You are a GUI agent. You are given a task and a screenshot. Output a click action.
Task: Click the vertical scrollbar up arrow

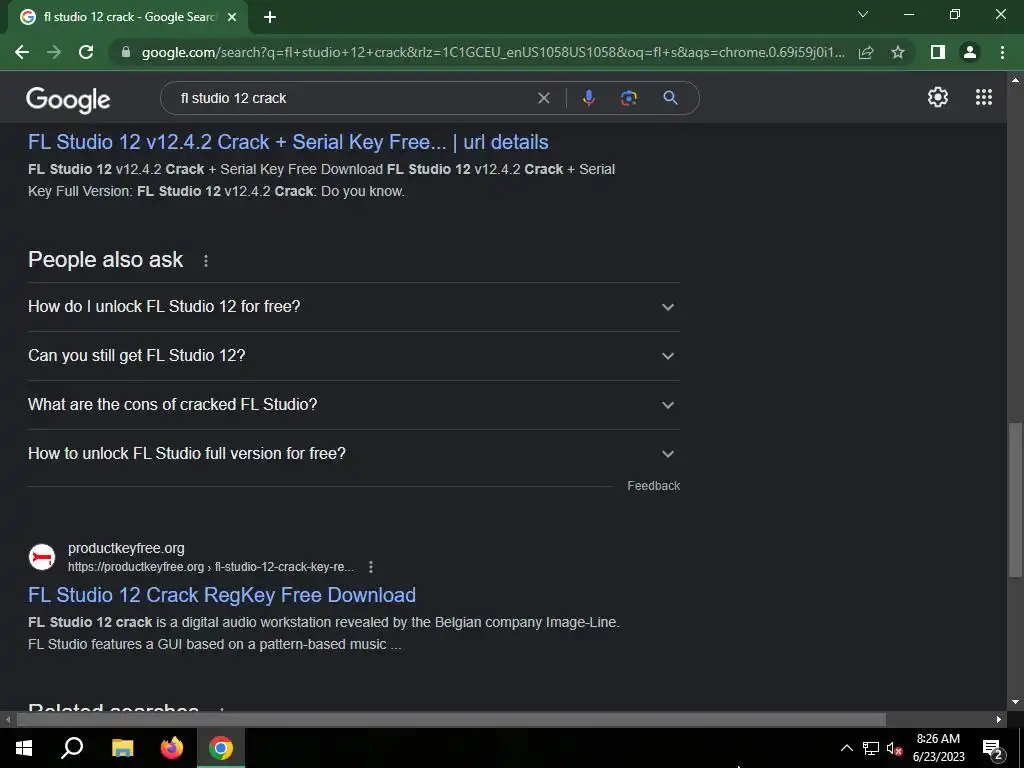tap(1015, 80)
